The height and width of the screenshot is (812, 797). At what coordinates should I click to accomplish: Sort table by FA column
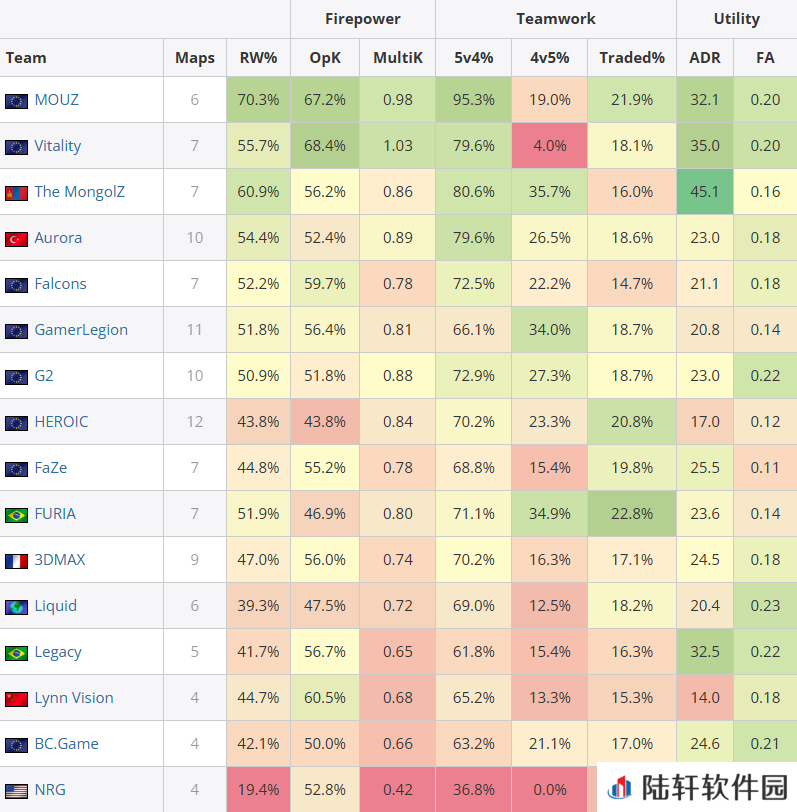point(765,57)
